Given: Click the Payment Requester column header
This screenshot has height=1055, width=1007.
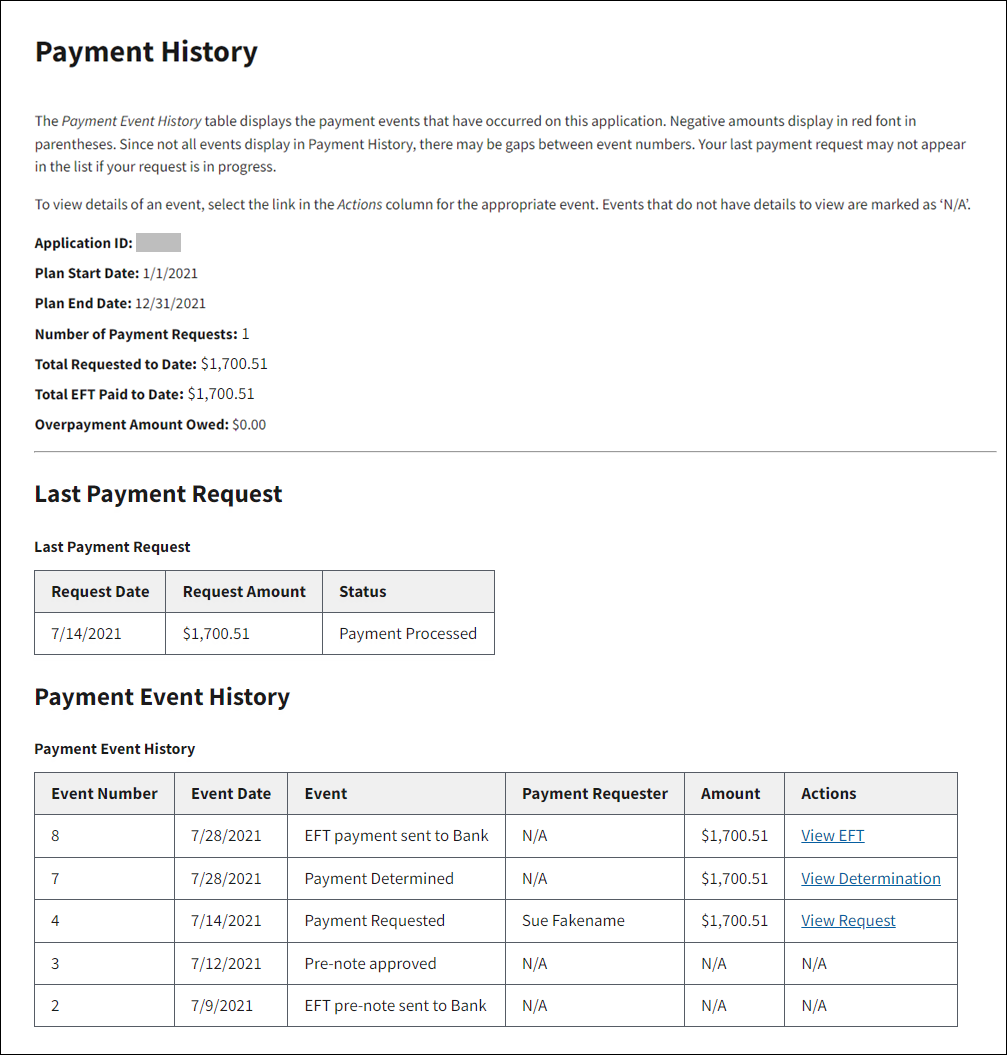Looking at the screenshot, I should pyautogui.click(x=594, y=794).
